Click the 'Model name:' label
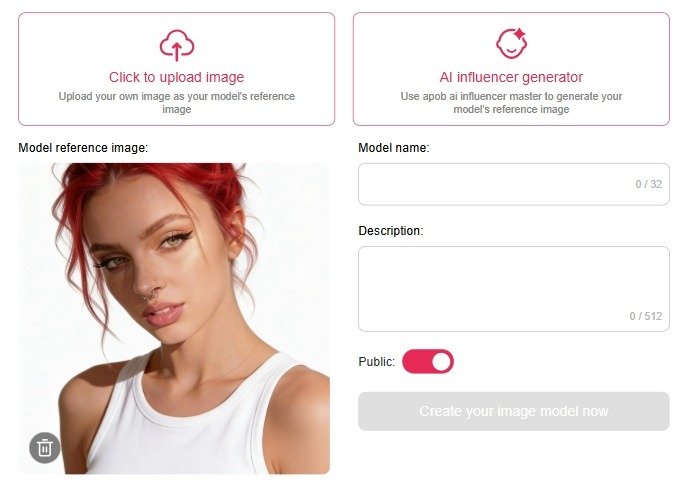The height and width of the screenshot is (489, 696). coord(394,148)
